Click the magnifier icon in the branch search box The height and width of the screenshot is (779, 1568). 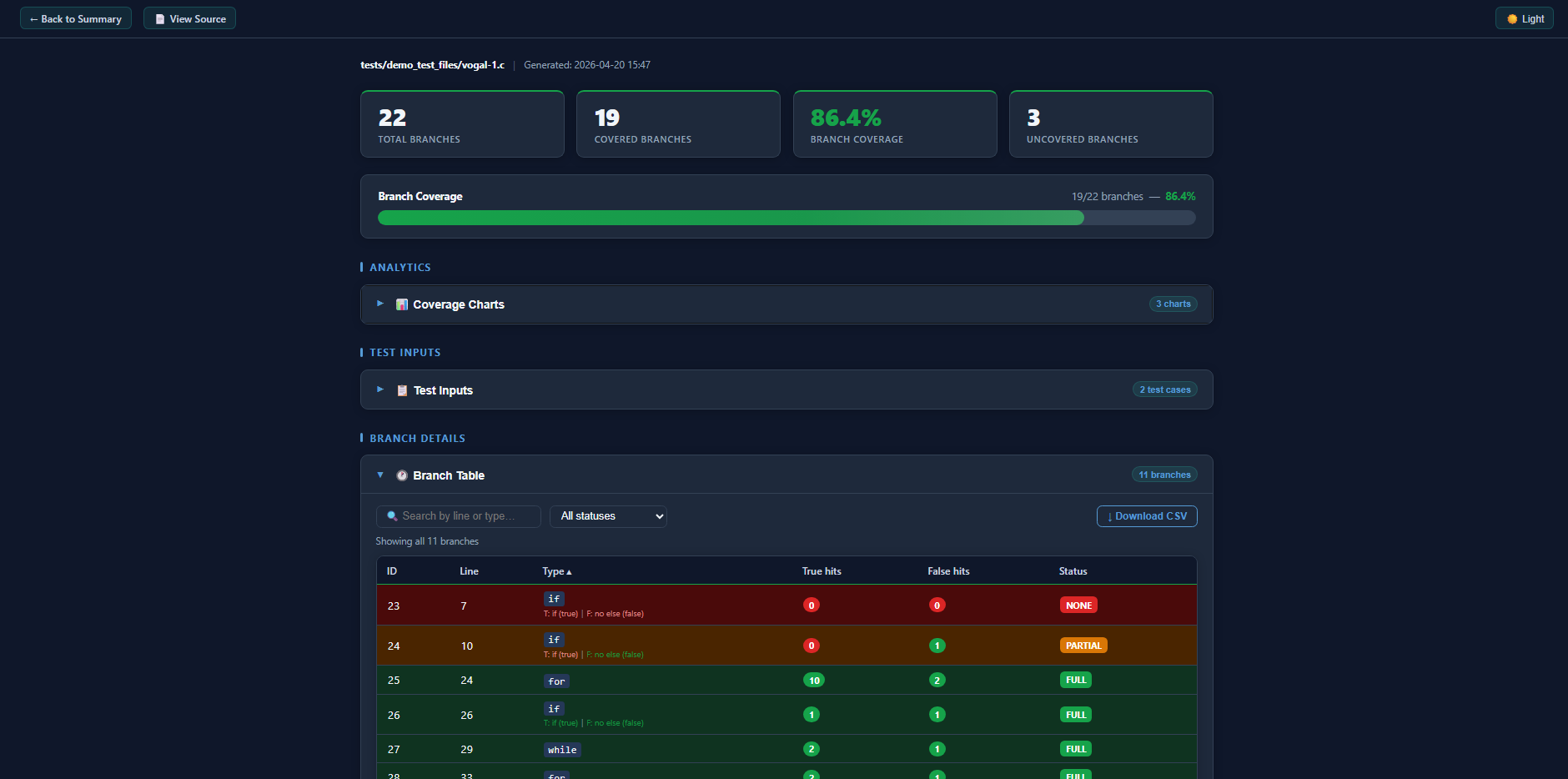pyautogui.click(x=392, y=515)
